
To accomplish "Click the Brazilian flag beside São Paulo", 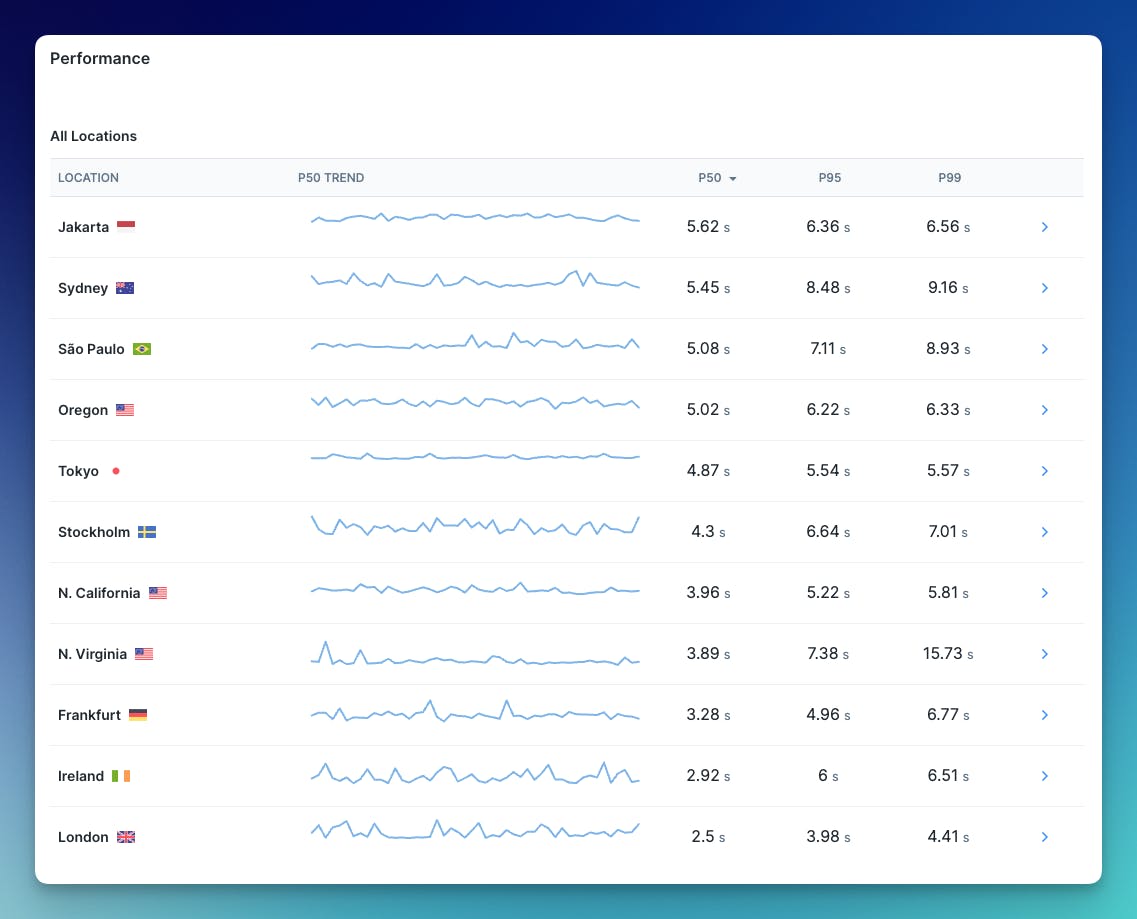I will pyautogui.click(x=143, y=348).
